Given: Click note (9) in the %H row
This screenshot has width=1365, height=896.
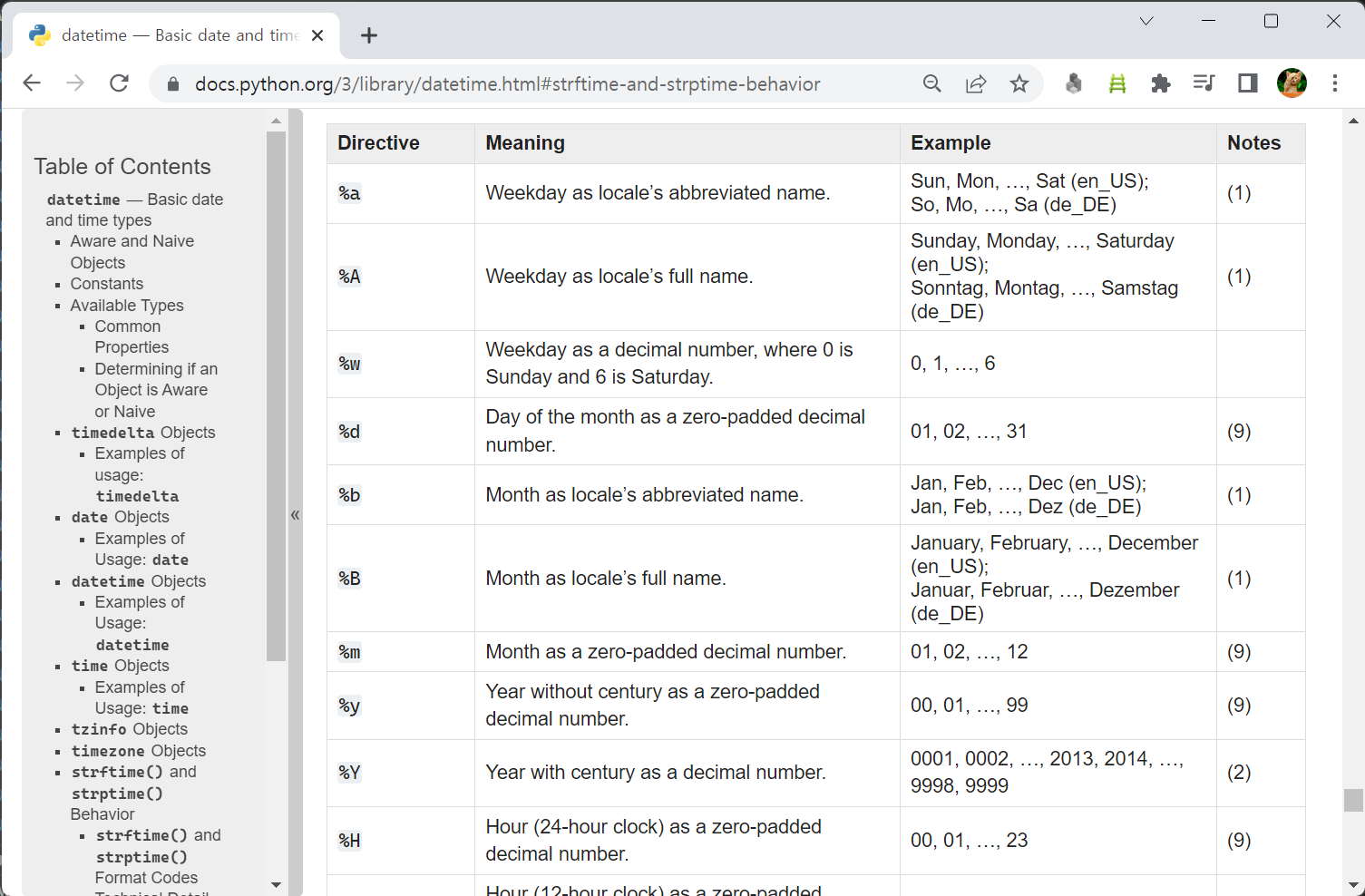Looking at the screenshot, I should pos(1239,841).
